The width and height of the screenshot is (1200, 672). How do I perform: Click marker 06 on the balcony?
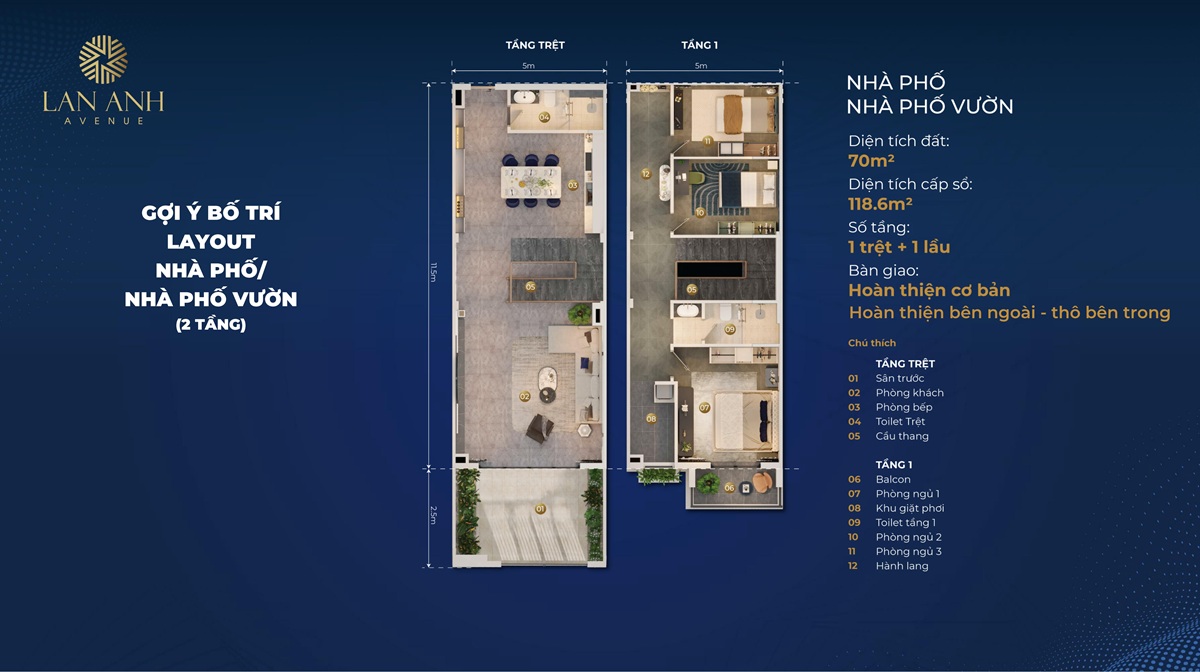coord(729,488)
